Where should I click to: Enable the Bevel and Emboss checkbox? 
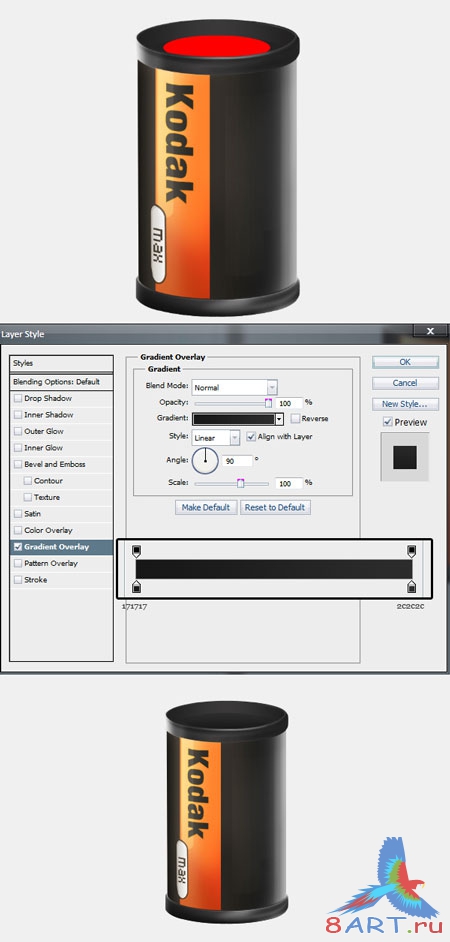17,464
